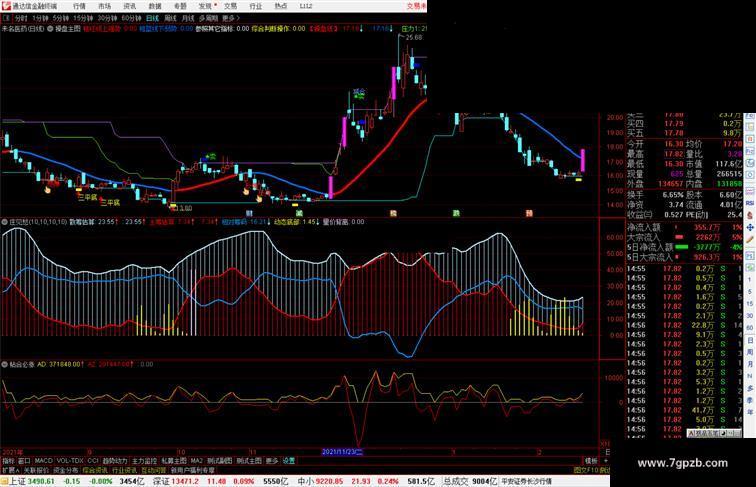The image size is (756, 487).
Task: Expand the 扩展 panel
Action: (10, 470)
